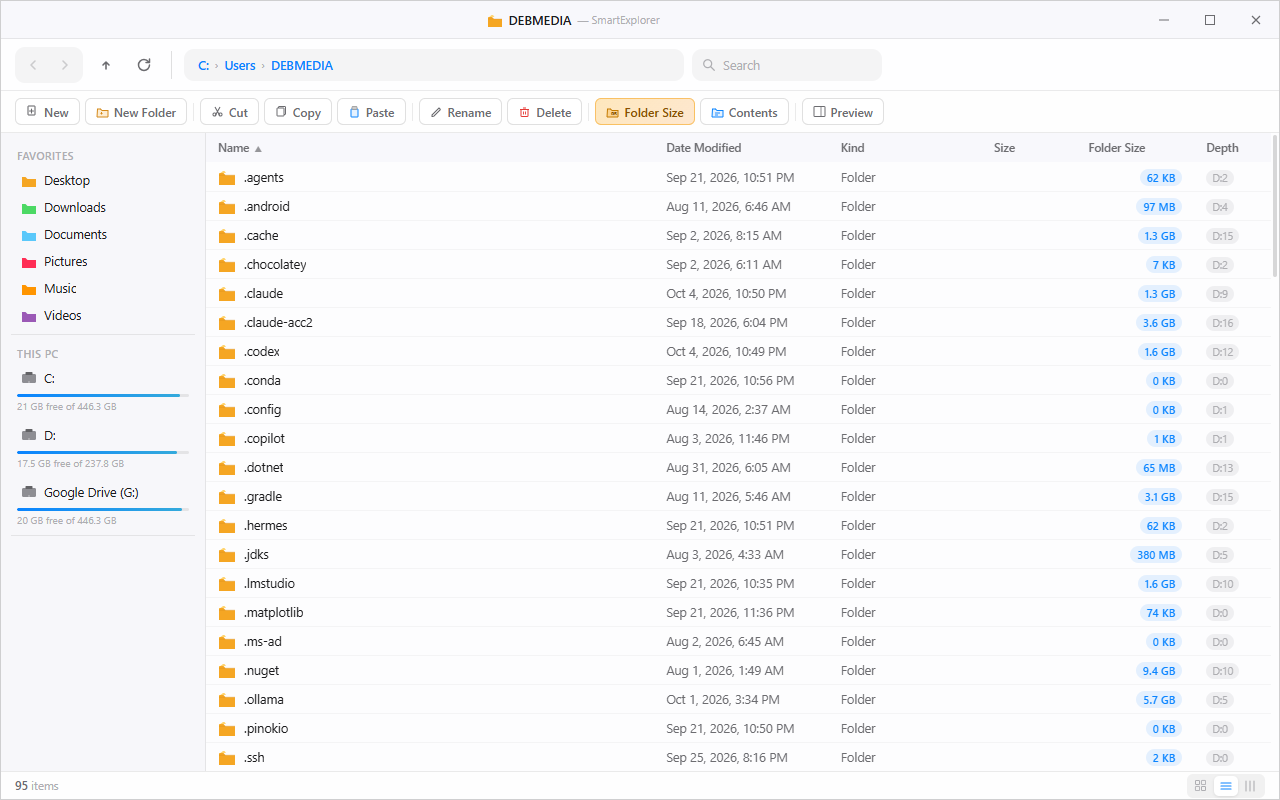This screenshot has height=800, width=1280.
Task: Click the file list vertical scrollbar
Action: (1275, 207)
